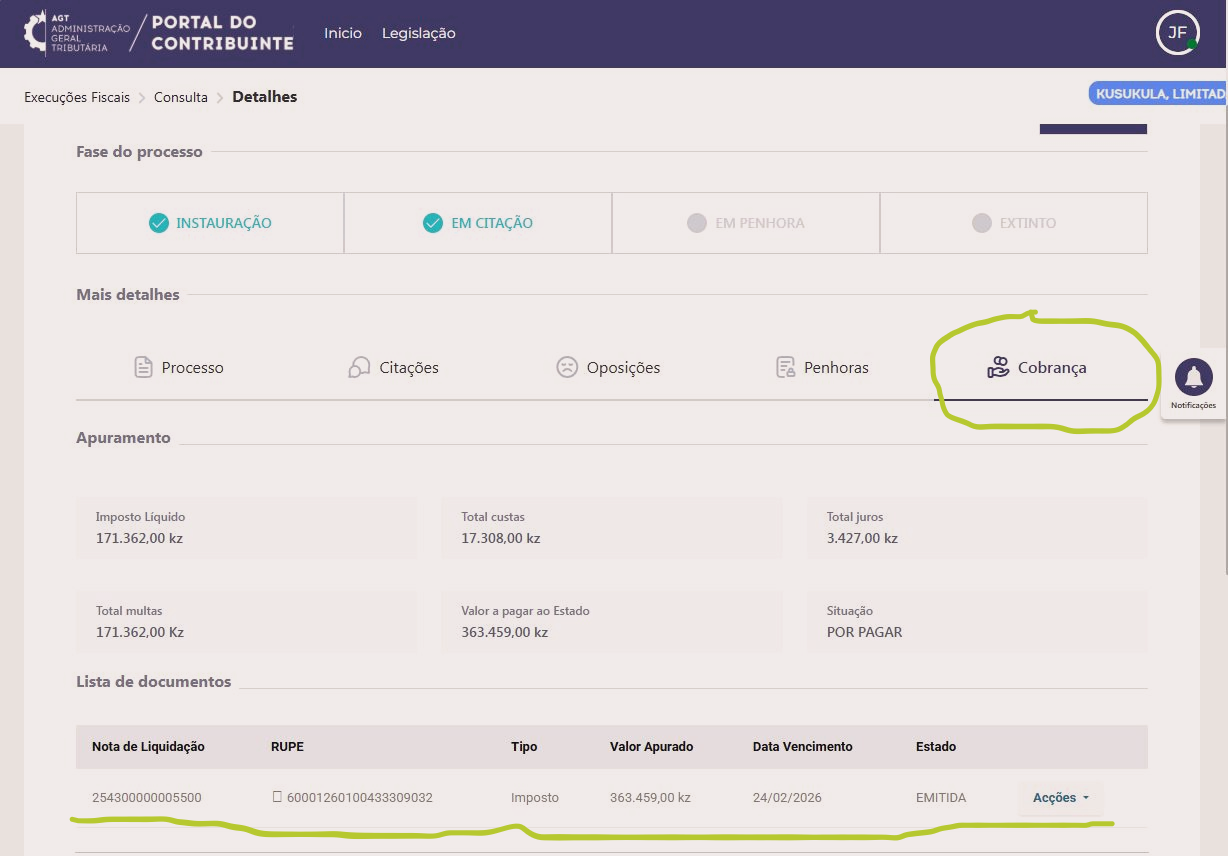The width and height of the screenshot is (1228, 856).
Task: Click the Penhoras lock document icon
Action: (x=786, y=367)
